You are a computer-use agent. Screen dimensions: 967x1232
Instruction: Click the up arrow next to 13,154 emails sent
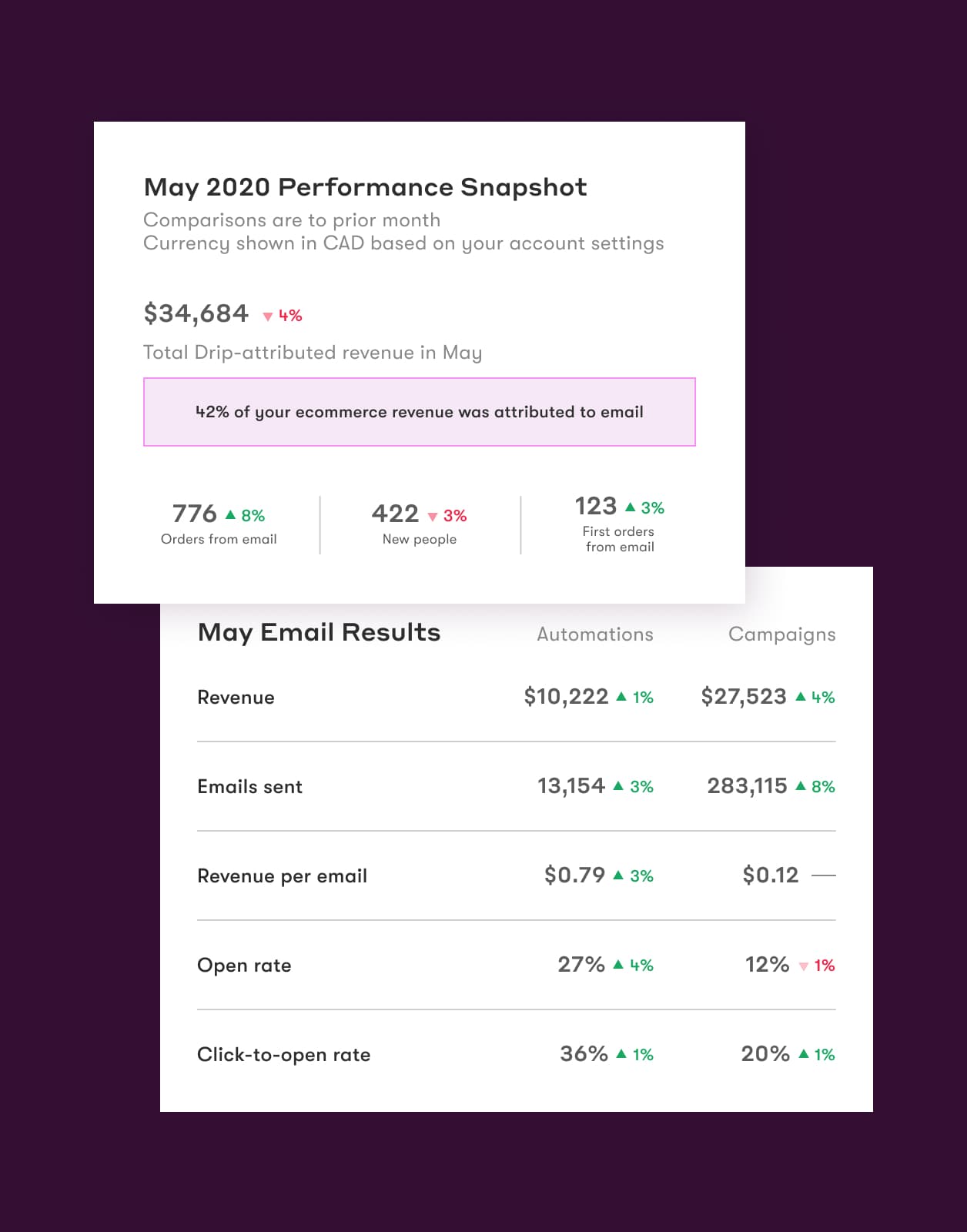click(619, 786)
